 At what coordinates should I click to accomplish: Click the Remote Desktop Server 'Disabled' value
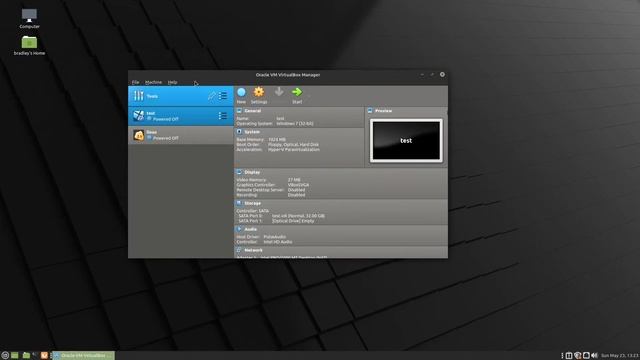click(296, 190)
